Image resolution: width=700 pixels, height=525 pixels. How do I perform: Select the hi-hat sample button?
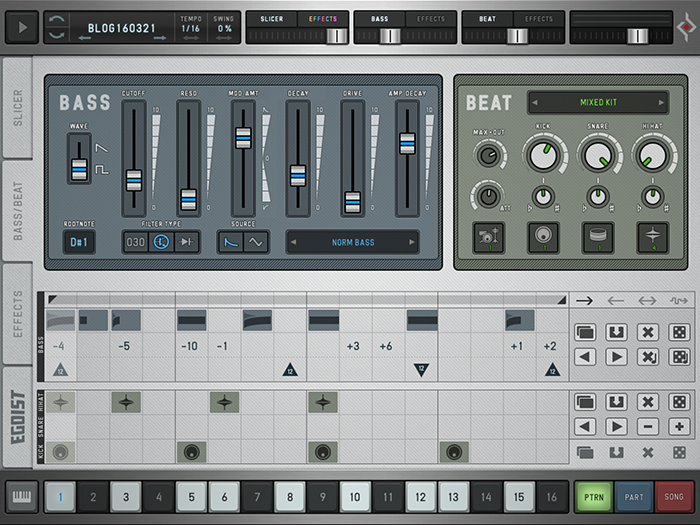653,238
